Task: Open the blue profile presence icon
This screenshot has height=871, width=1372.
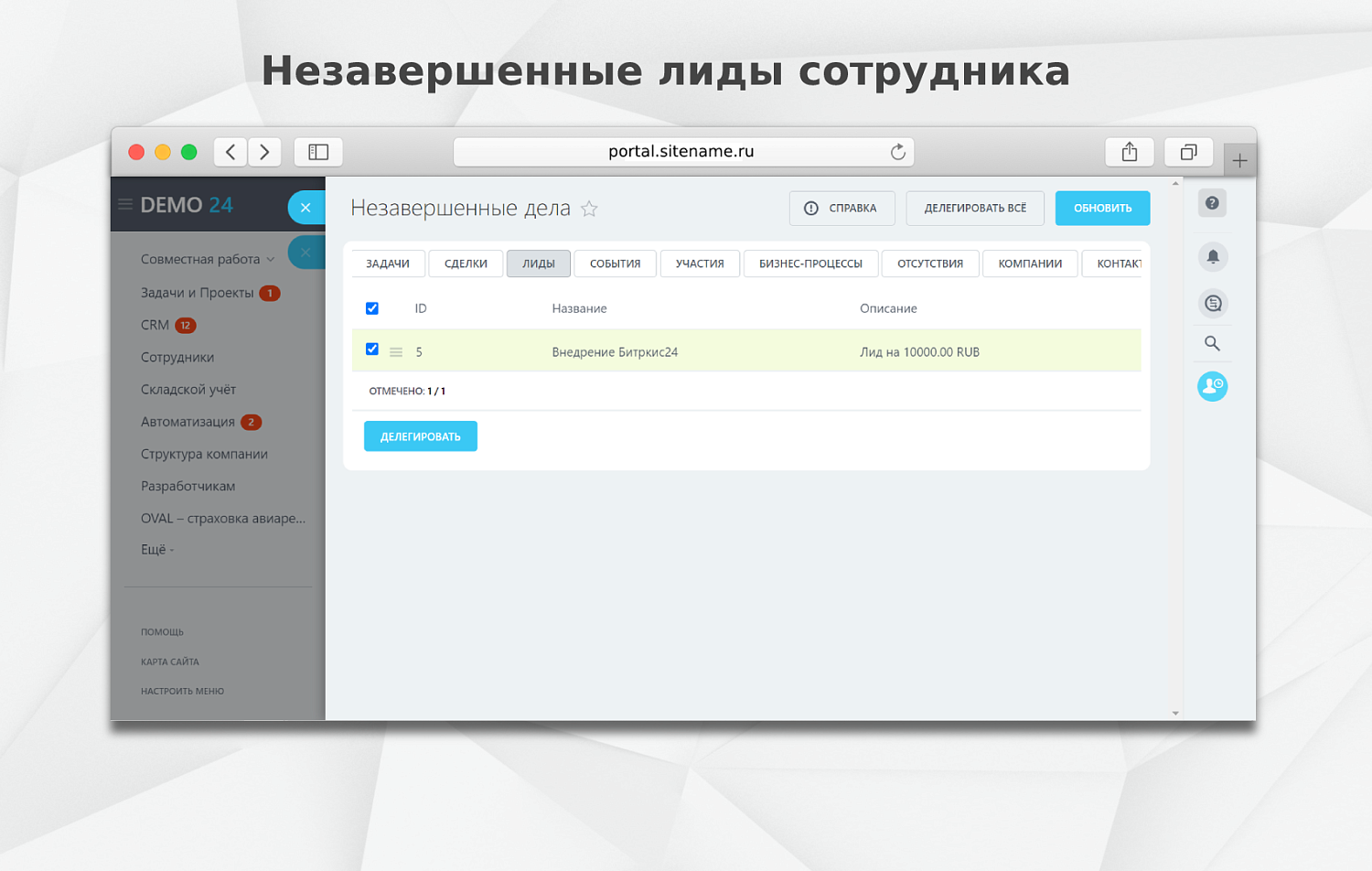Action: point(1212,386)
